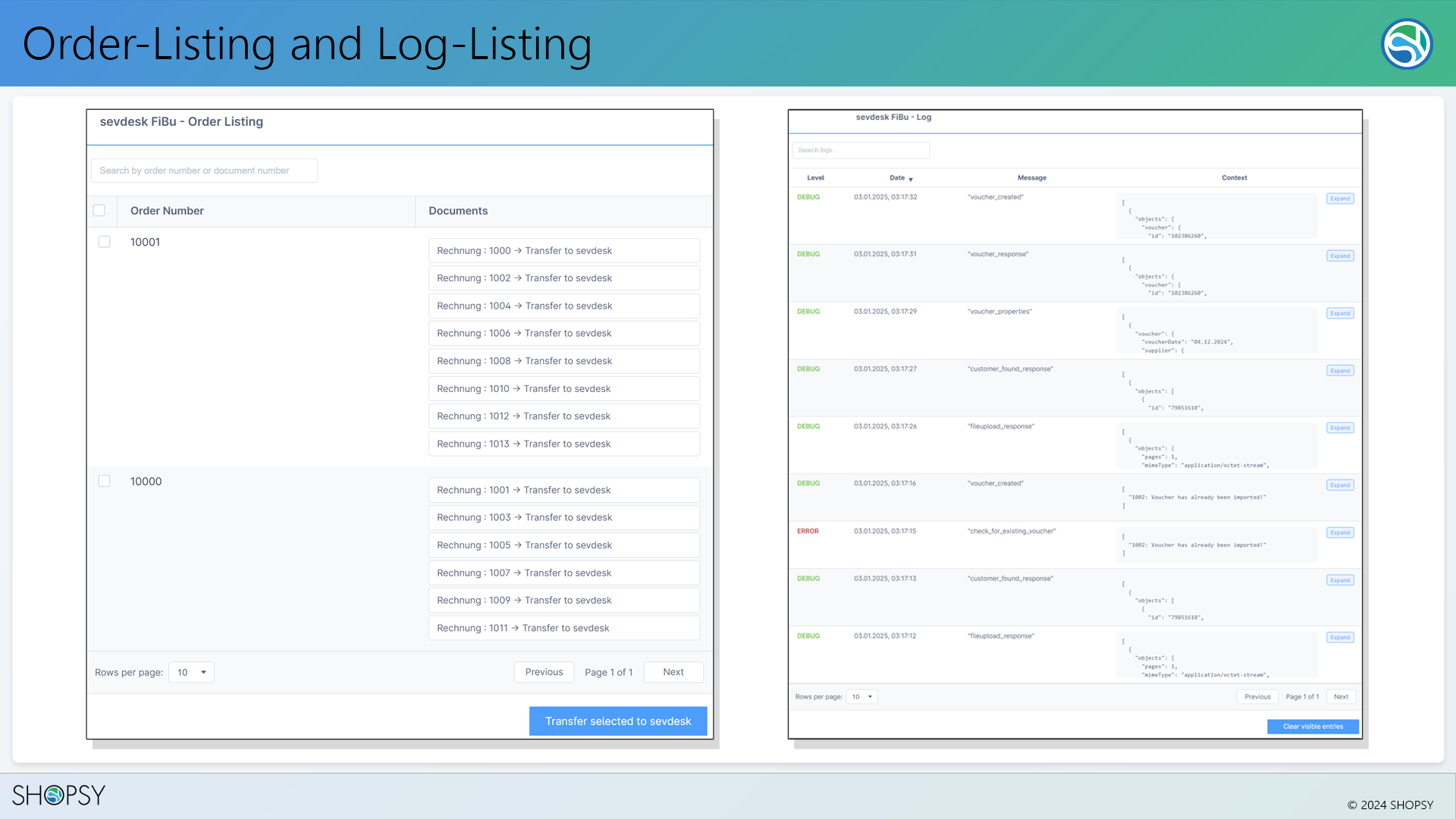This screenshot has height=819, width=1456.
Task: Expand context of 03:17:26 fileupload_response log
Action: 1340,428
